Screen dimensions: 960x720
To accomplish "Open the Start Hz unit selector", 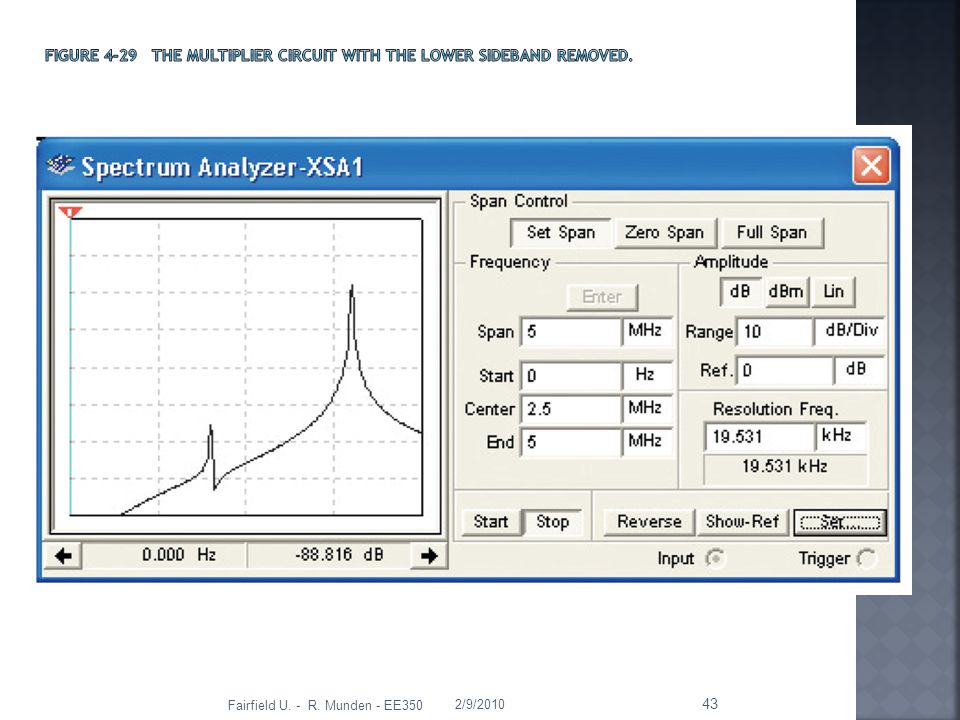I will (647, 376).
